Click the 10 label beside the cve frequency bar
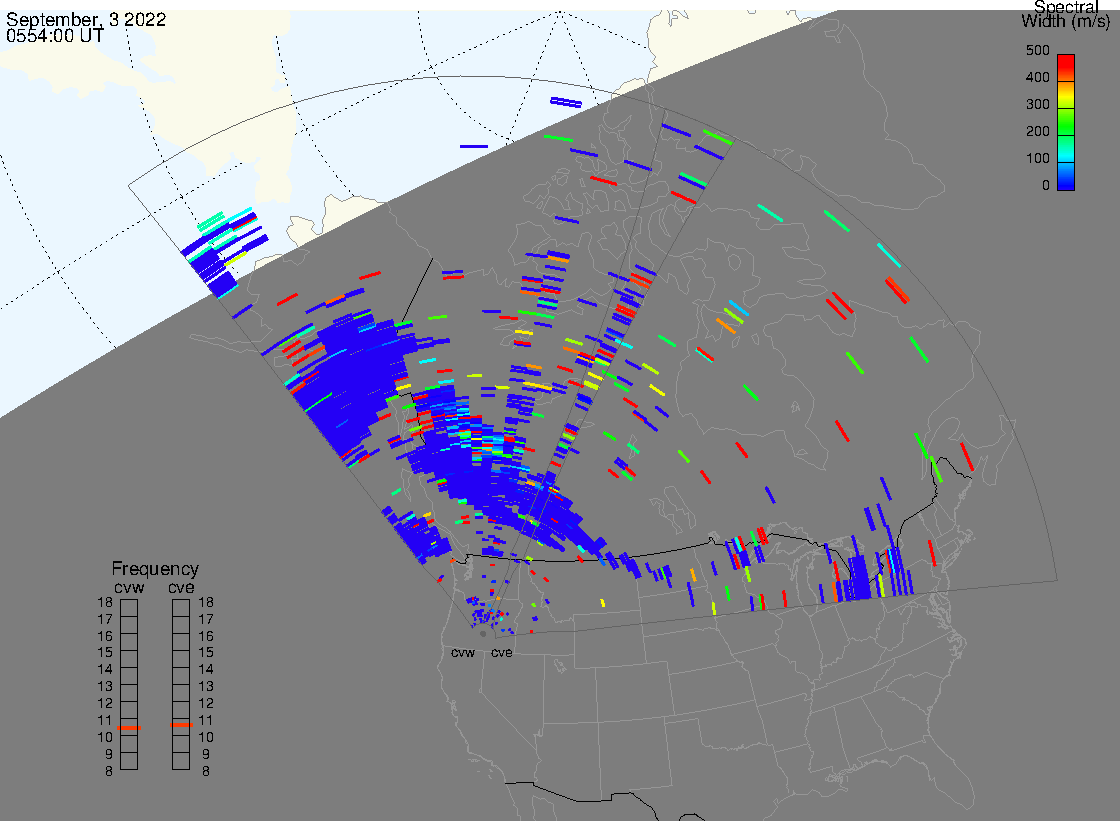The height and width of the screenshot is (821, 1120). point(206,737)
